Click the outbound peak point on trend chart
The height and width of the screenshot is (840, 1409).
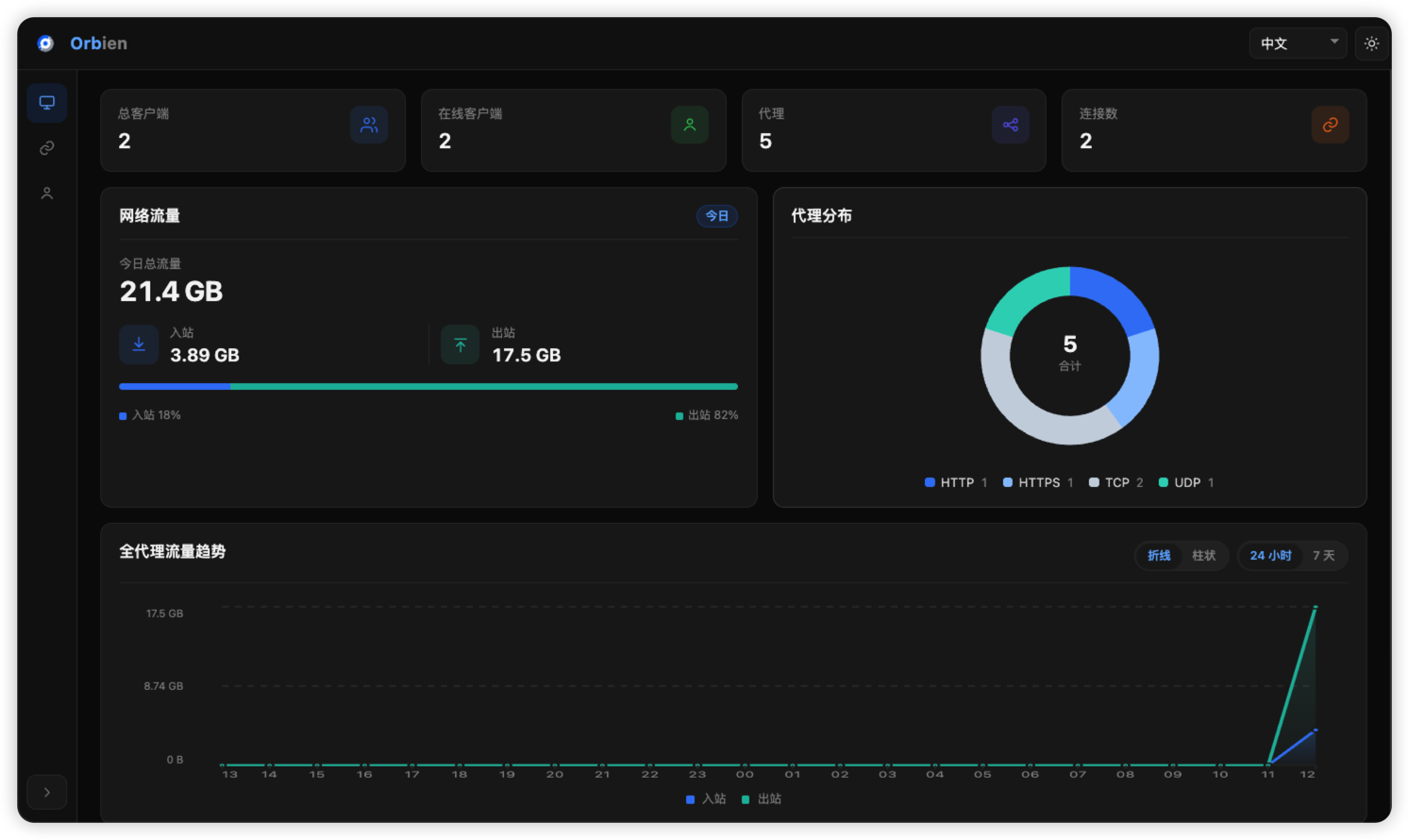pyautogui.click(x=1316, y=607)
